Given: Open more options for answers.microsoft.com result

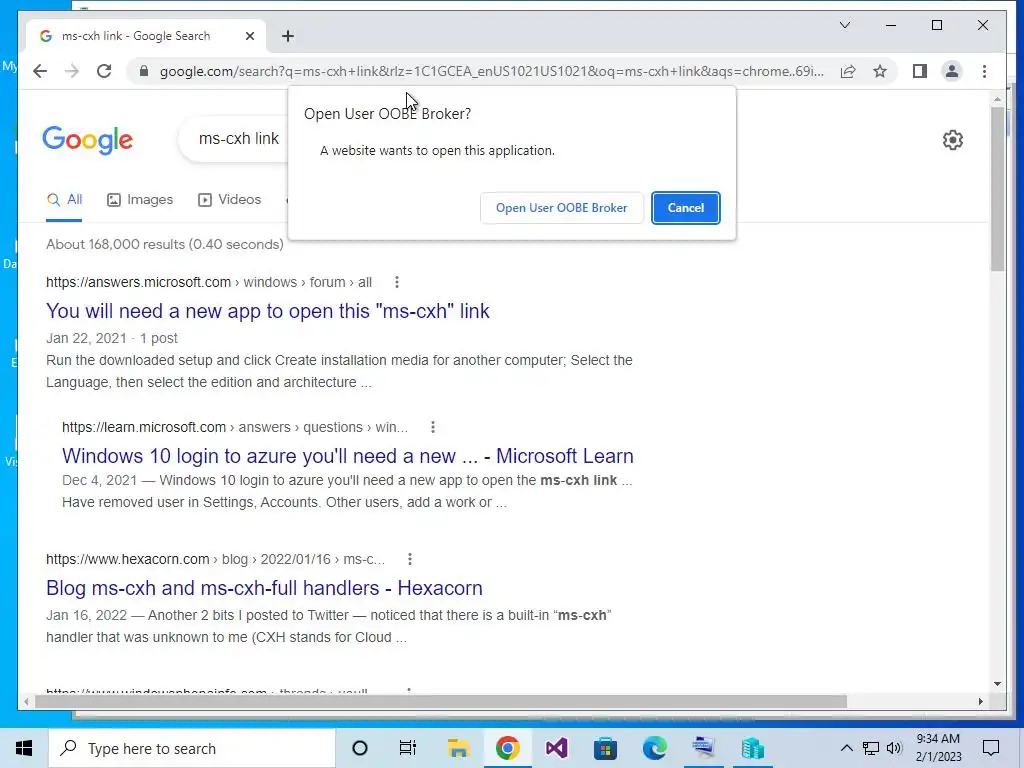Looking at the screenshot, I should tap(396, 282).
